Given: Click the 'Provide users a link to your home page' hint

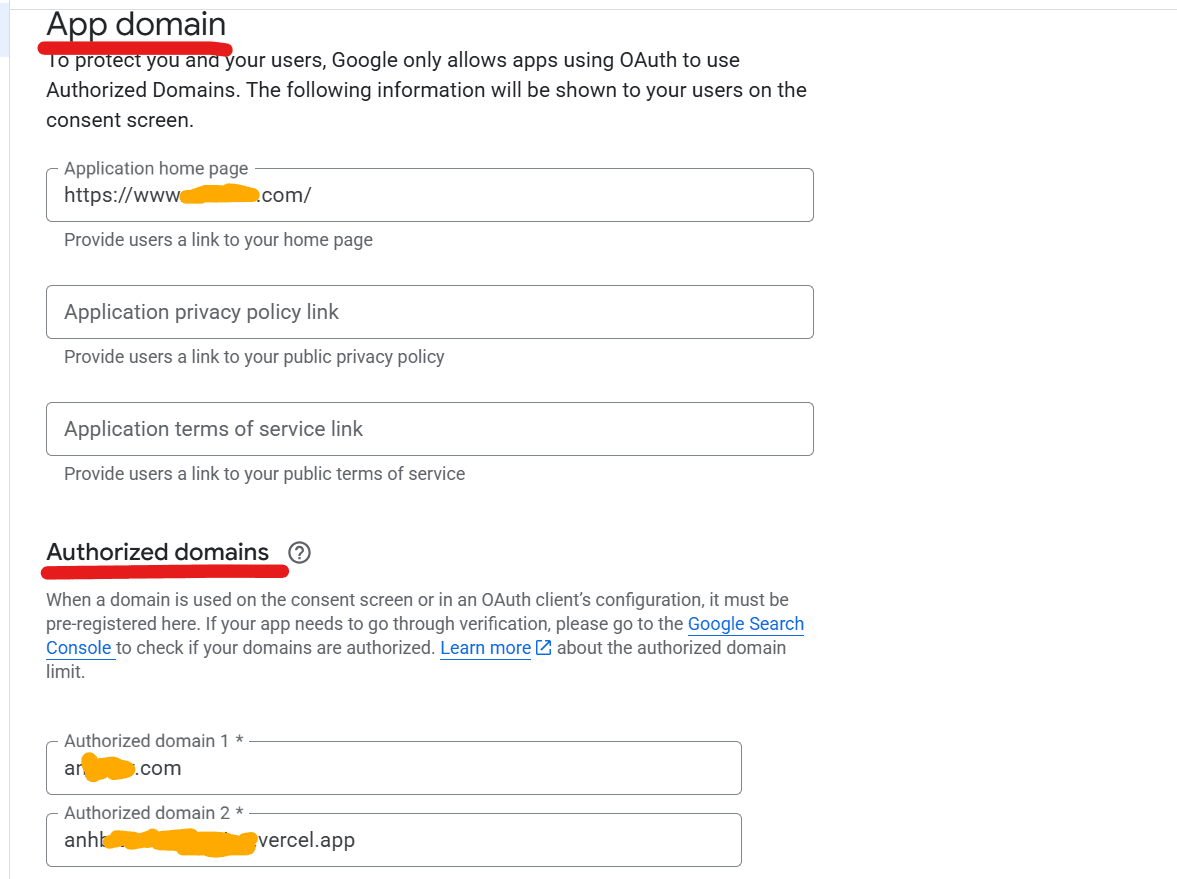Looking at the screenshot, I should (218, 240).
